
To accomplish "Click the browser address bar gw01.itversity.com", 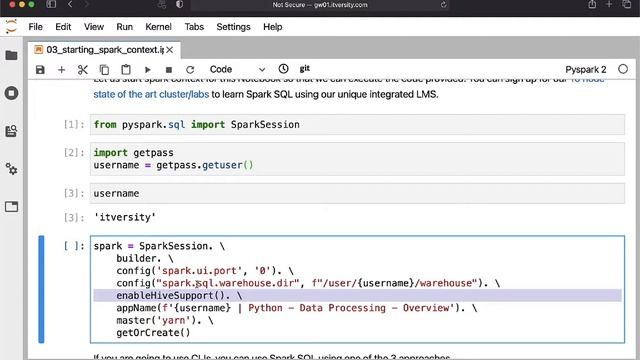I will pyautogui.click(x=320, y=5).
